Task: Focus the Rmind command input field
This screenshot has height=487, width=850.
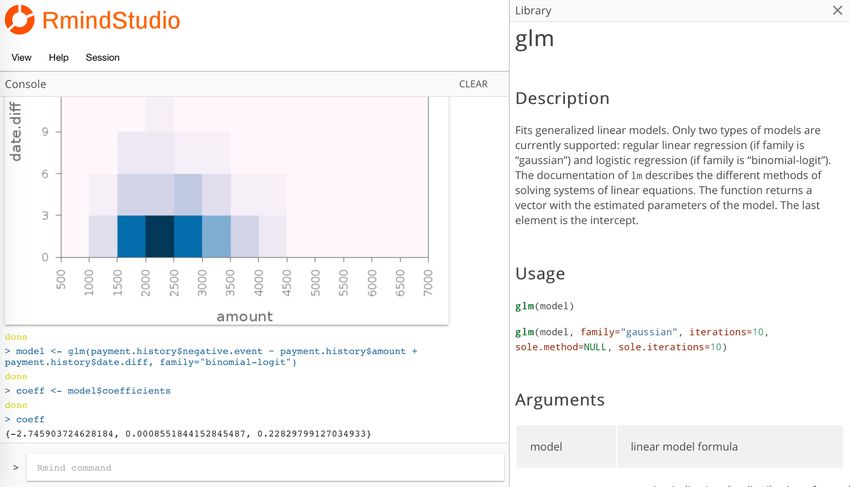Action: [265, 467]
